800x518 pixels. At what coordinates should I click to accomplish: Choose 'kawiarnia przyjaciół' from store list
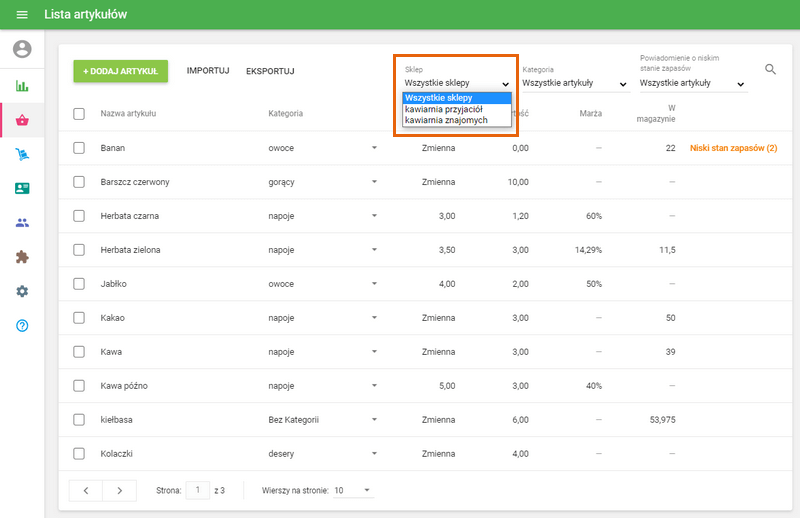pyautogui.click(x=444, y=109)
